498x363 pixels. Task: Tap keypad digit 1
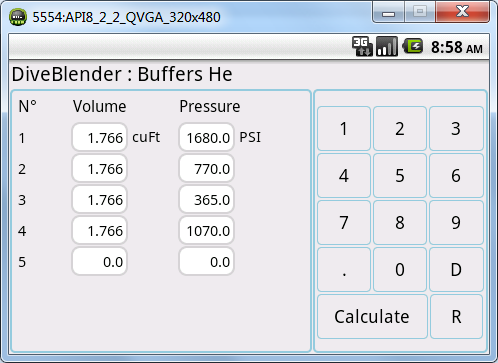pos(344,129)
